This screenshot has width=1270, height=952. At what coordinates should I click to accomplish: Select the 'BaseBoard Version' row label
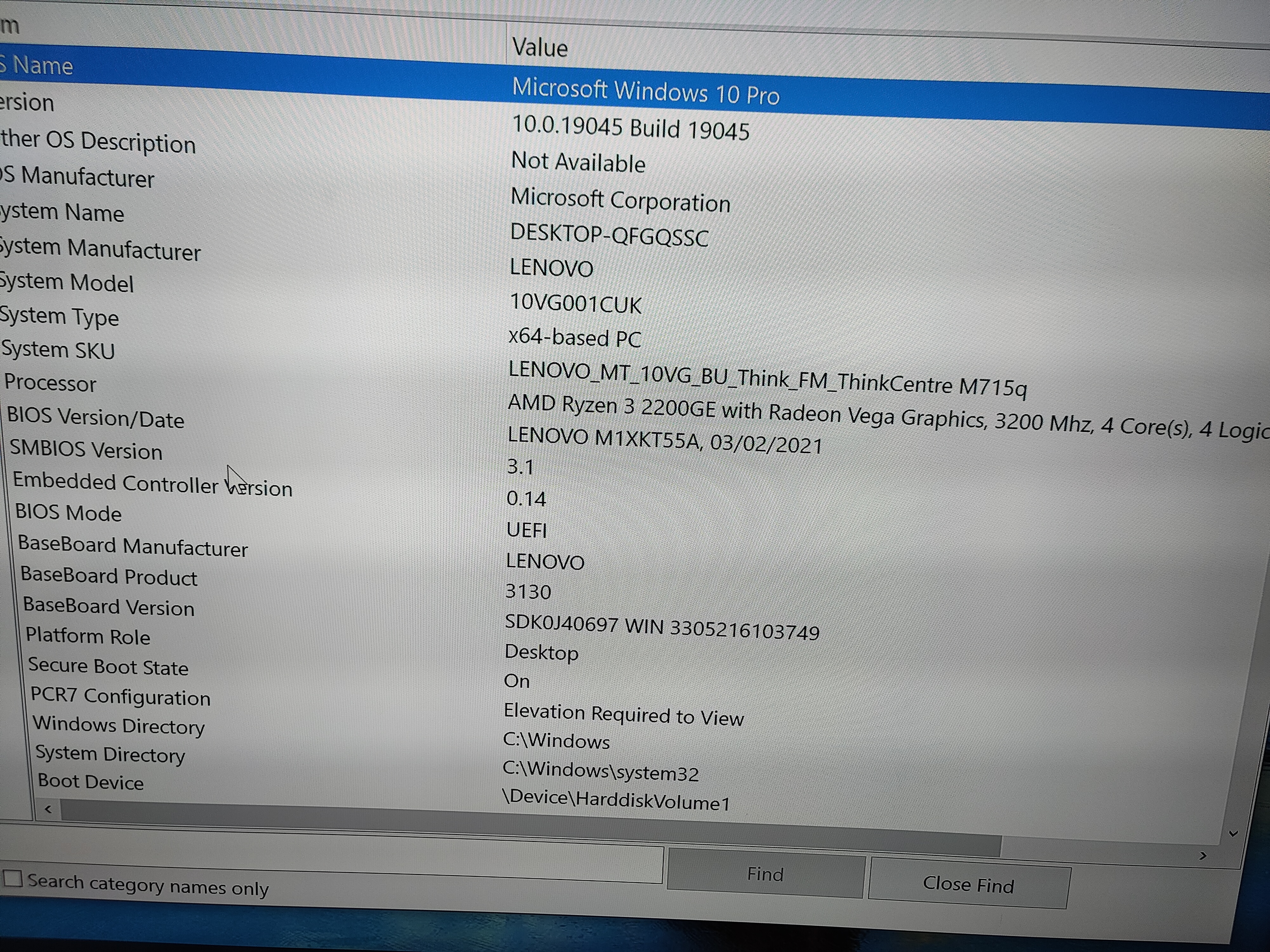pos(109,606)
